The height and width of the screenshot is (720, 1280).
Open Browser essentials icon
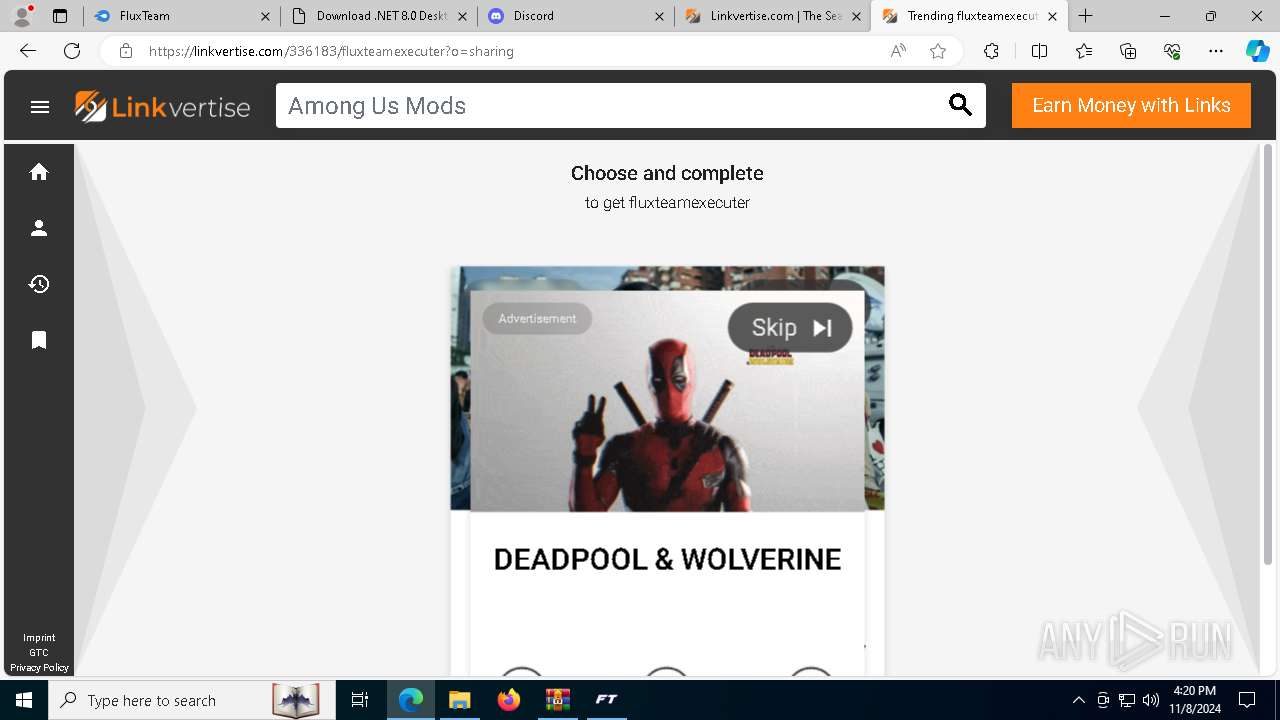tap(1172, 51)
